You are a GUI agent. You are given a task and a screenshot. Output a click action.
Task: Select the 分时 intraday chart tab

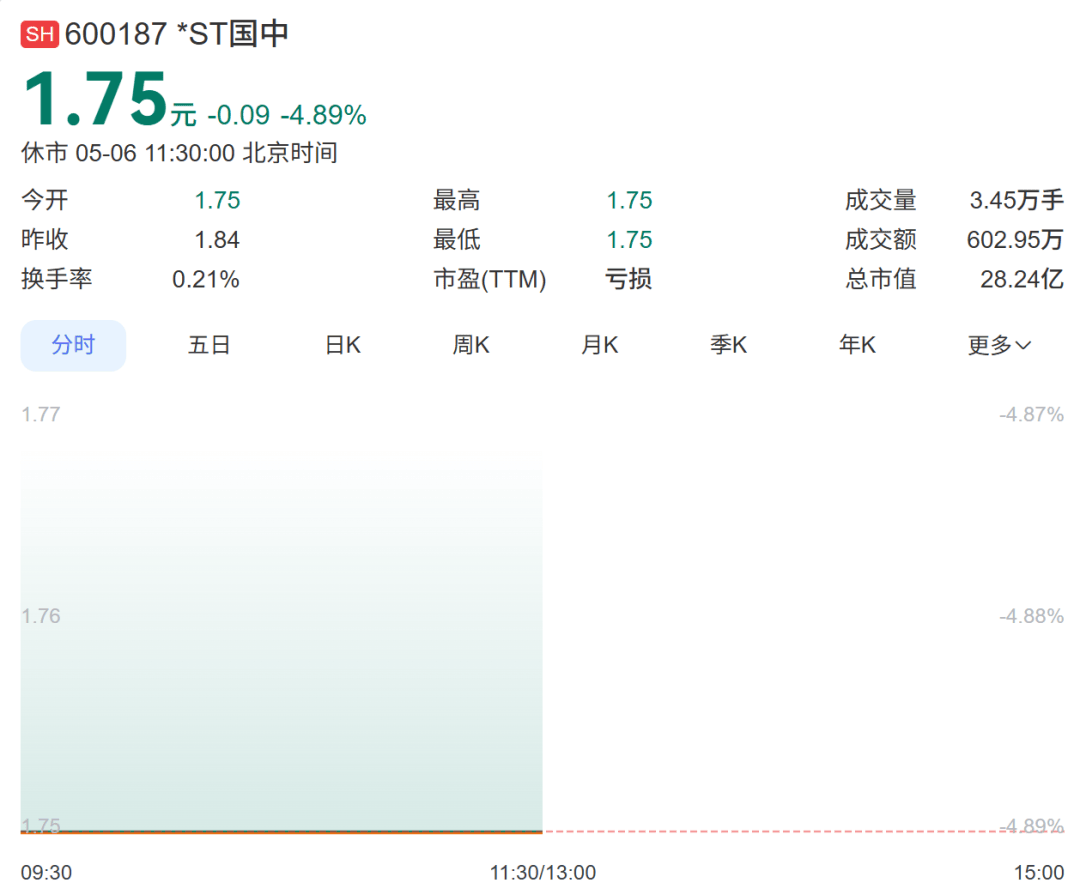[x=73, y=345]
